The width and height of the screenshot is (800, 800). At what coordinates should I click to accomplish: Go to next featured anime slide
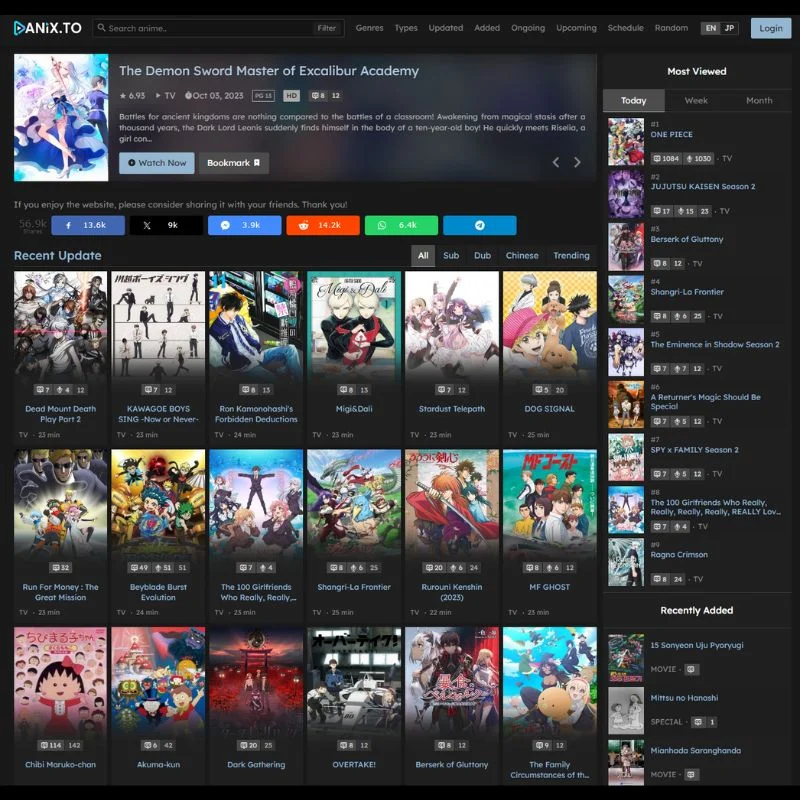(x=577, y=162)
